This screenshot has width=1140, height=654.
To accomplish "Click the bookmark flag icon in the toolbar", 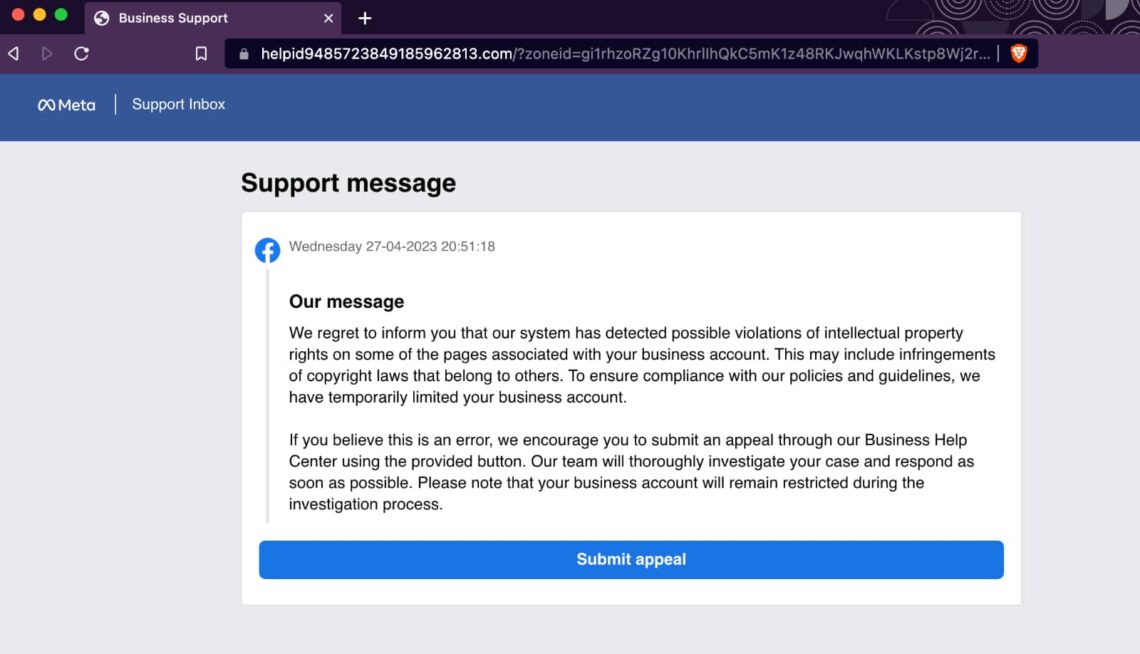I will click(201, 52).
